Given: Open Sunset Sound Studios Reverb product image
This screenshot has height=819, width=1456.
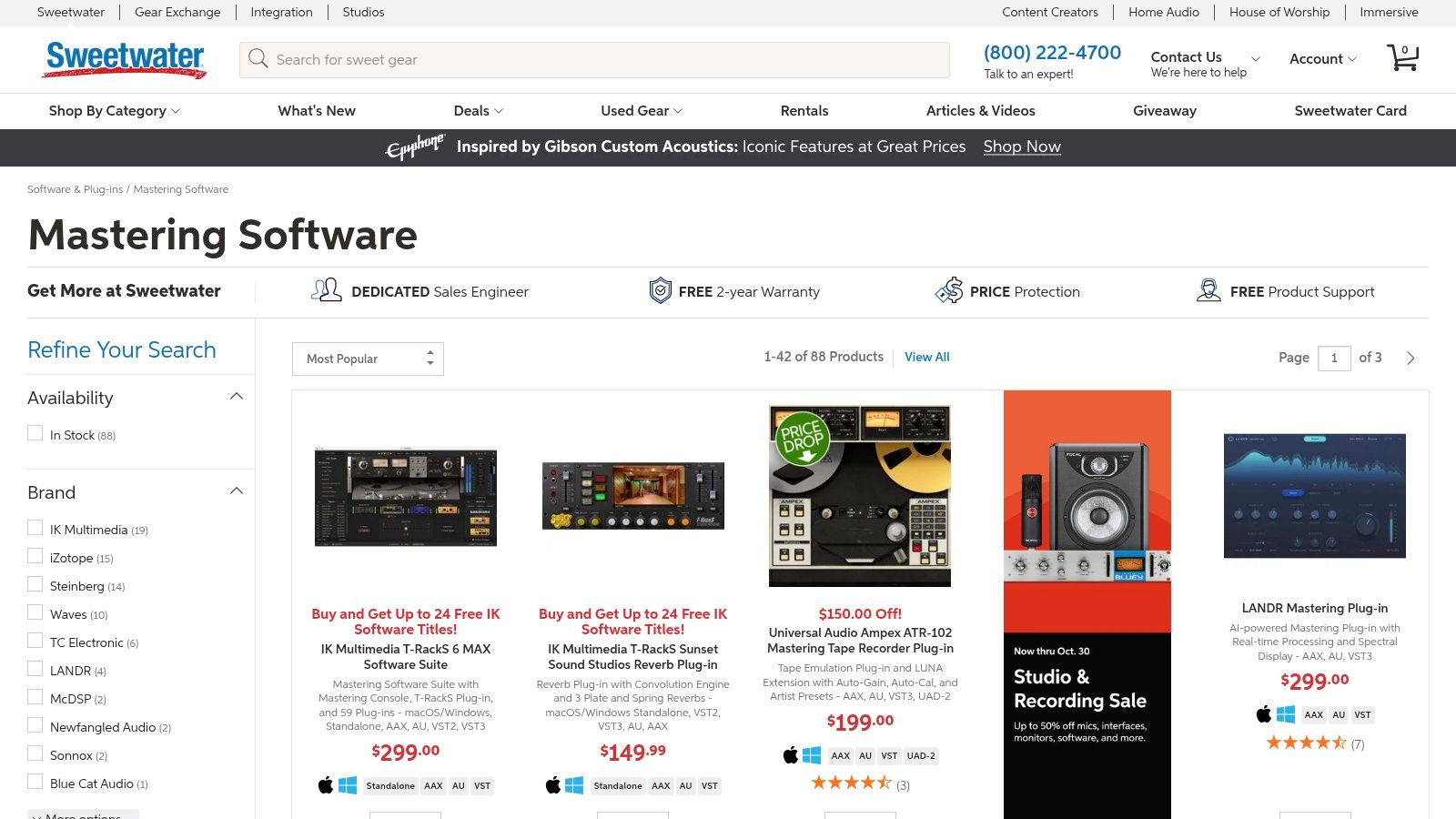Looking at the screenshot, I should [x=633, y=496].
